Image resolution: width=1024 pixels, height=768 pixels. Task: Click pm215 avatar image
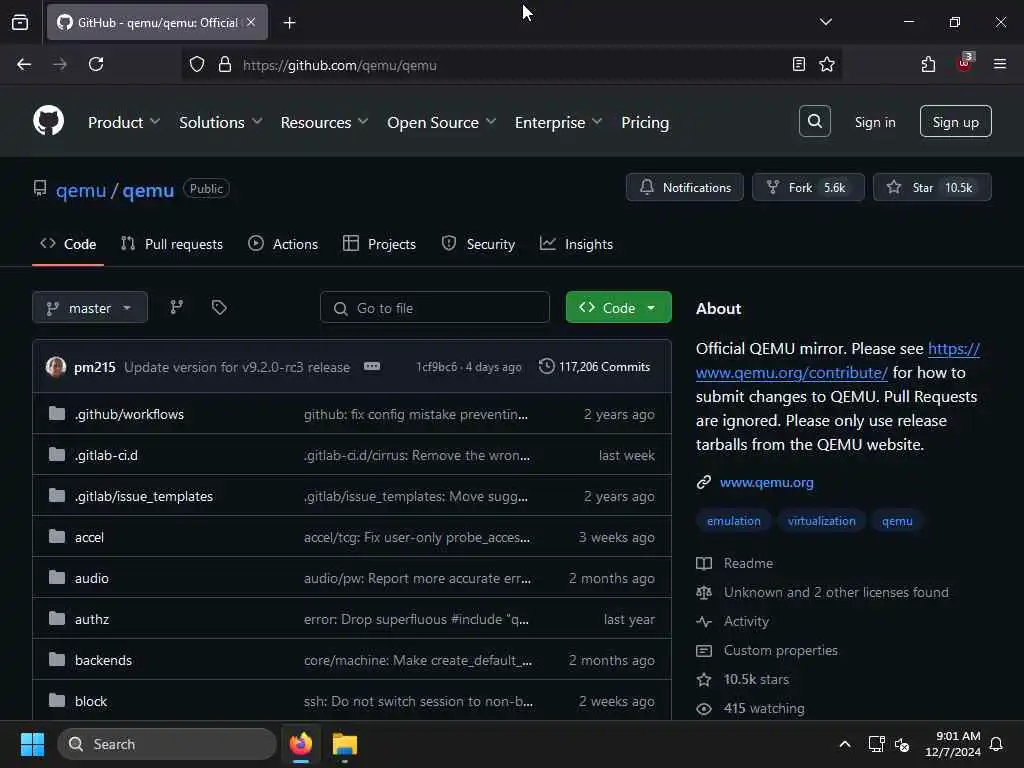point(56,366)
